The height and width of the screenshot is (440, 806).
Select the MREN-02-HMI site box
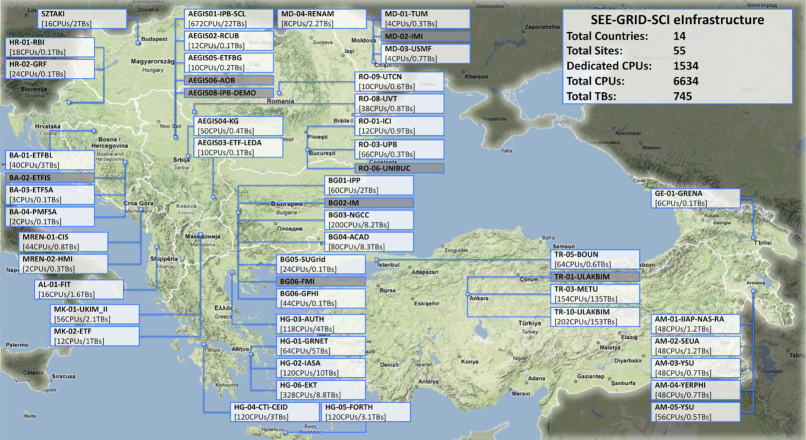(x=64, y=264)
